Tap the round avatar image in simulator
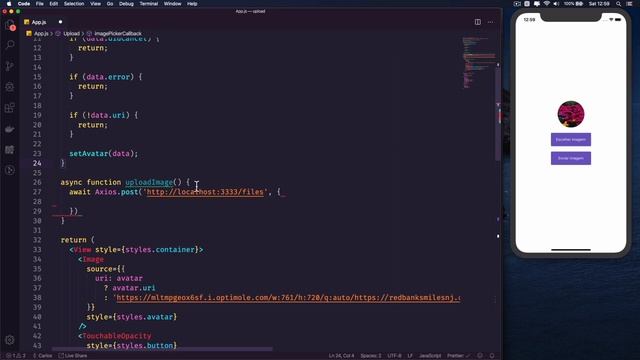This screenshot has height=360, width=640. point(571,114)
